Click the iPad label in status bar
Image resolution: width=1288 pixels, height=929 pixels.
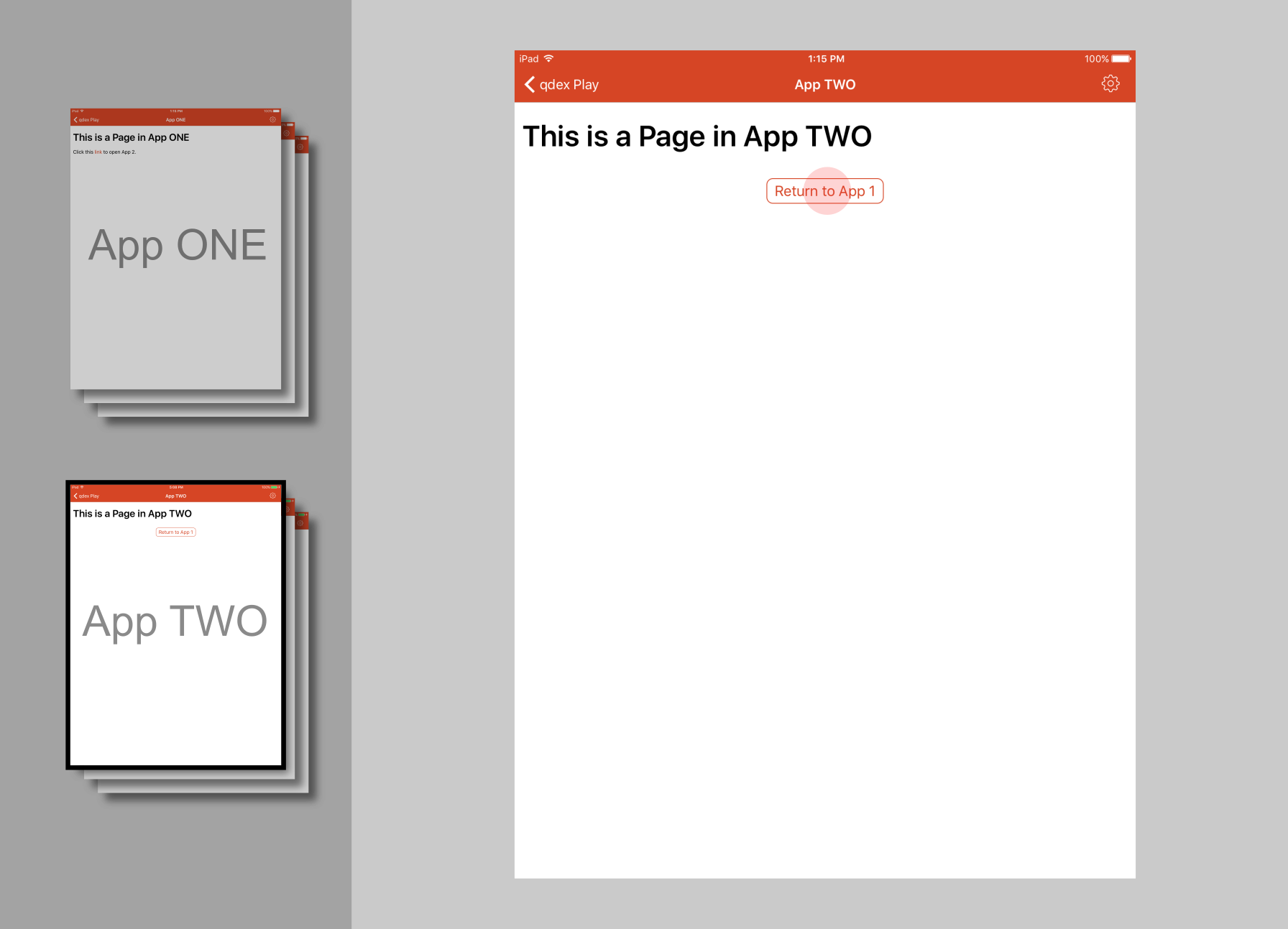pyautogui.click(x=529, y=59)
